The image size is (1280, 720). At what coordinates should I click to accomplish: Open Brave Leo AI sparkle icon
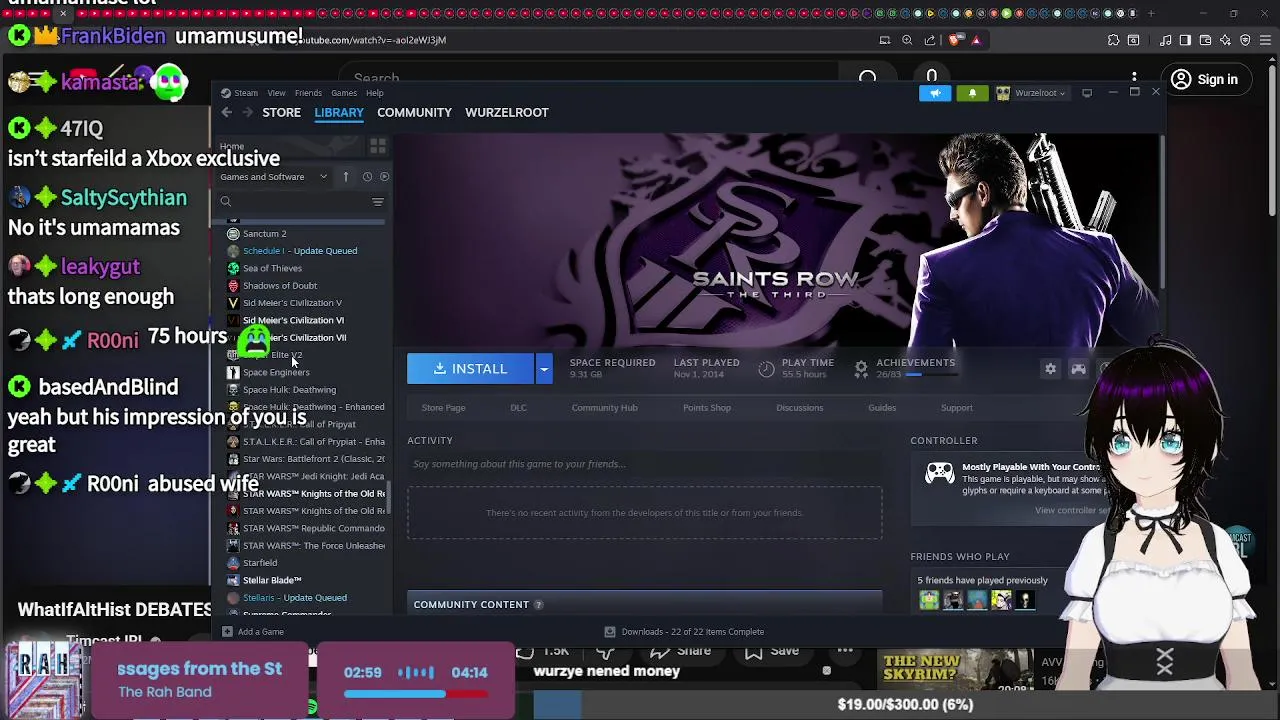coord(1225,40)
